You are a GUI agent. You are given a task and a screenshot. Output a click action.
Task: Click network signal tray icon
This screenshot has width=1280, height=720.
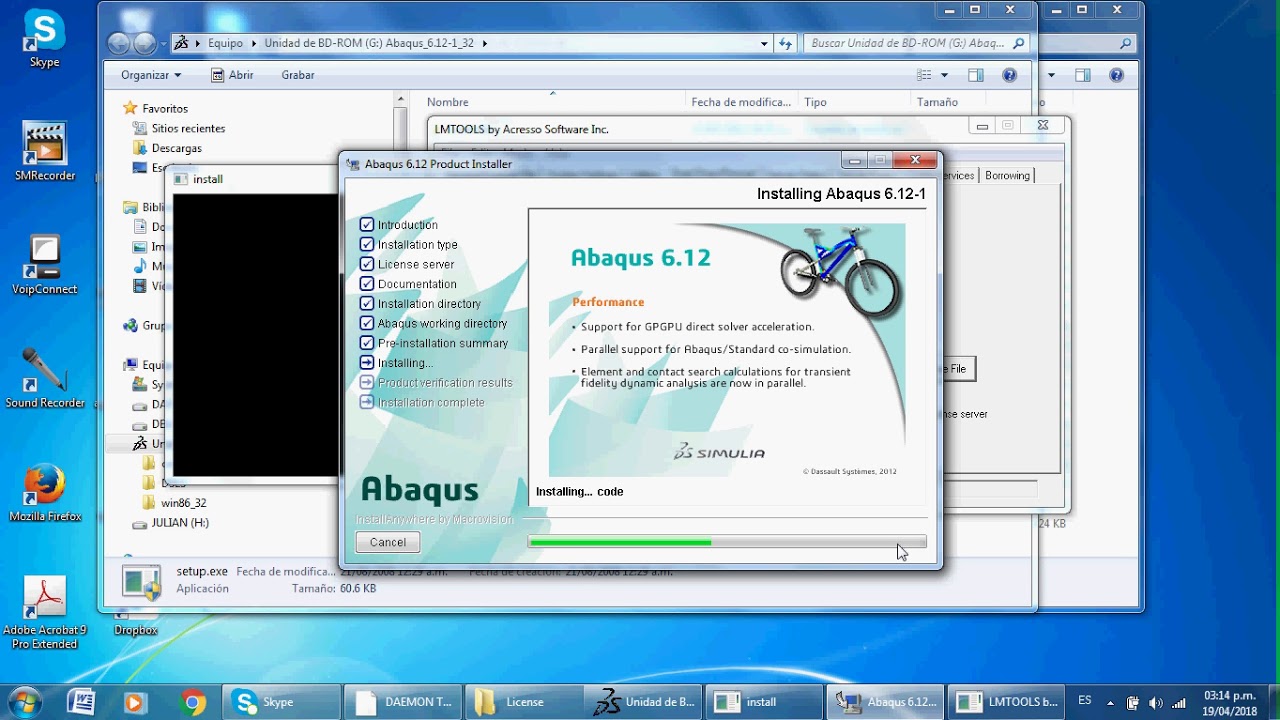tap(1178, 702)
